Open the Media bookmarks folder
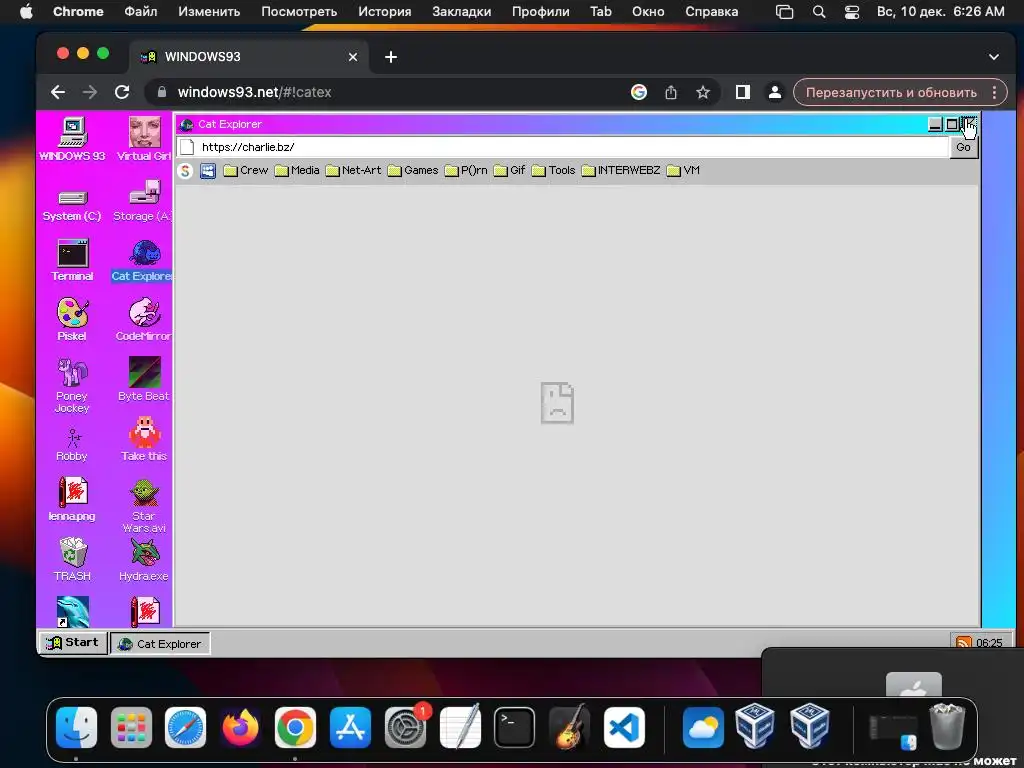1024x768 pixels. [x=297, y=170]
